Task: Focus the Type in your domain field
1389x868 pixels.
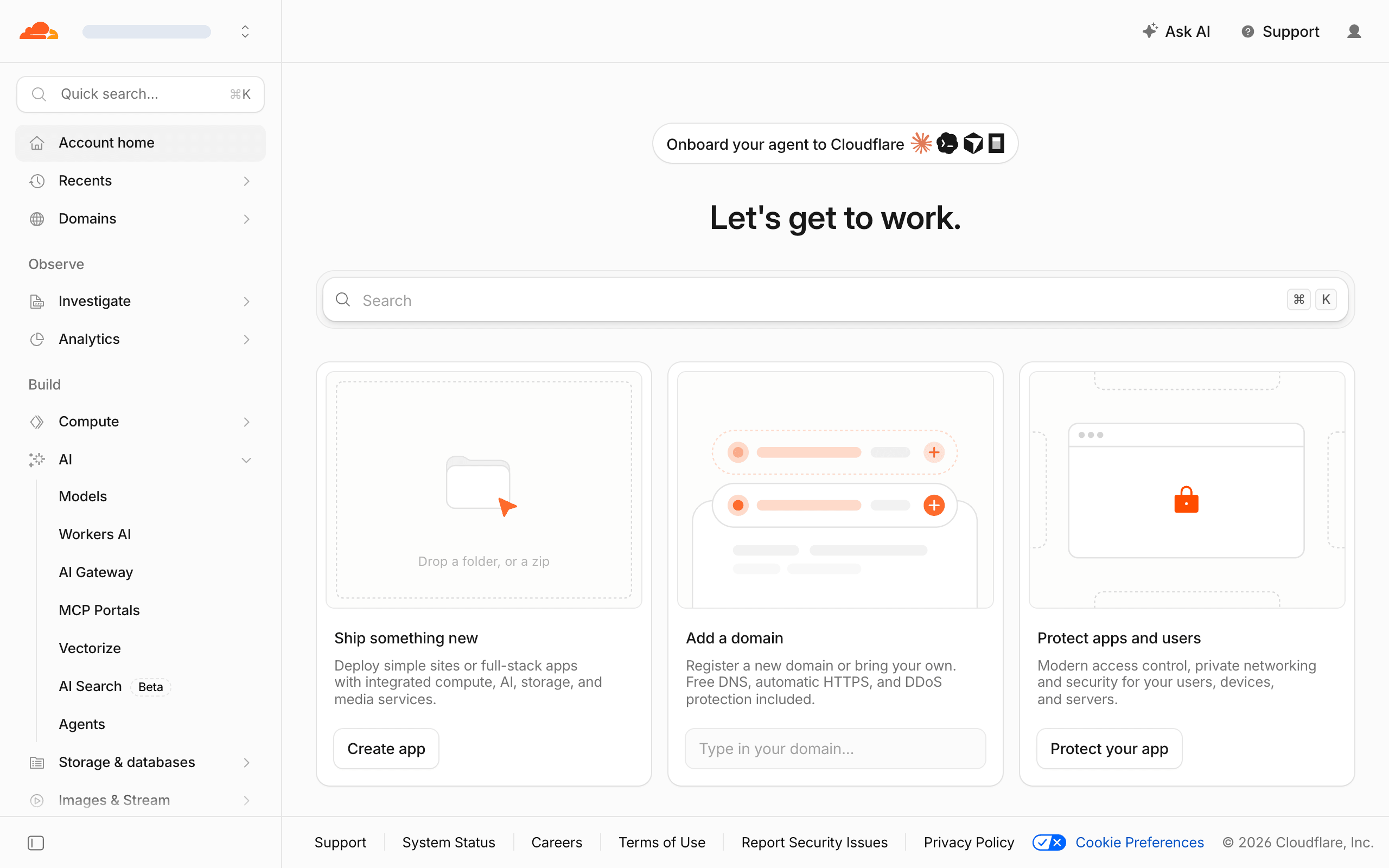Action: [835, 749]
